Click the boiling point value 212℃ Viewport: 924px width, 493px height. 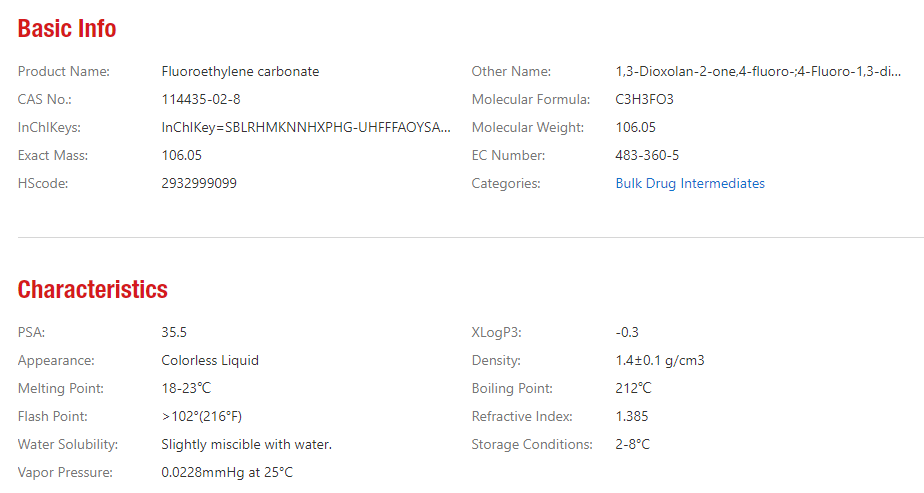pos(634,388)
